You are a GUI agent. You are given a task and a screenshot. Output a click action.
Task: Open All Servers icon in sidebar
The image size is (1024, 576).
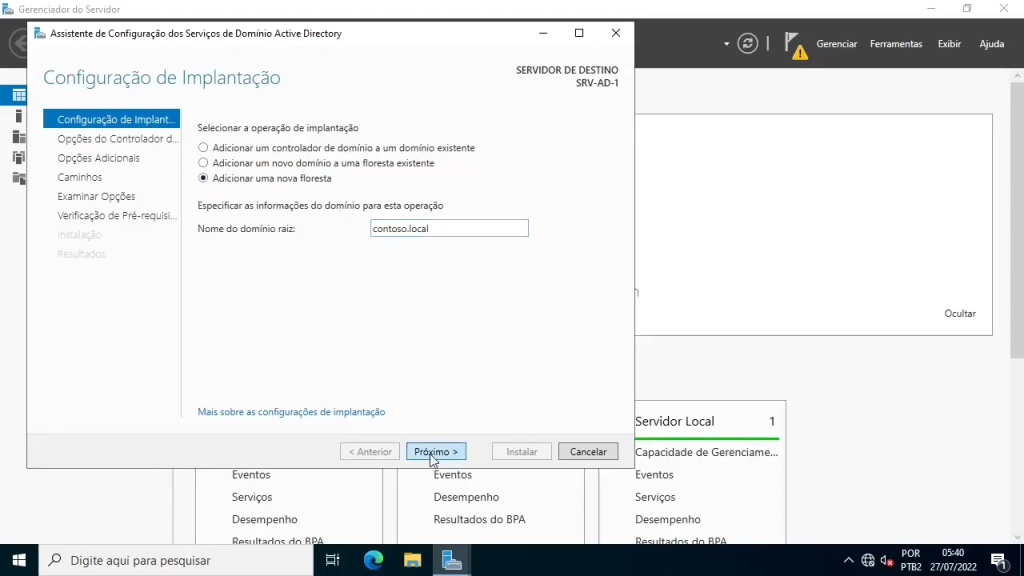click(x=19, y=136)
